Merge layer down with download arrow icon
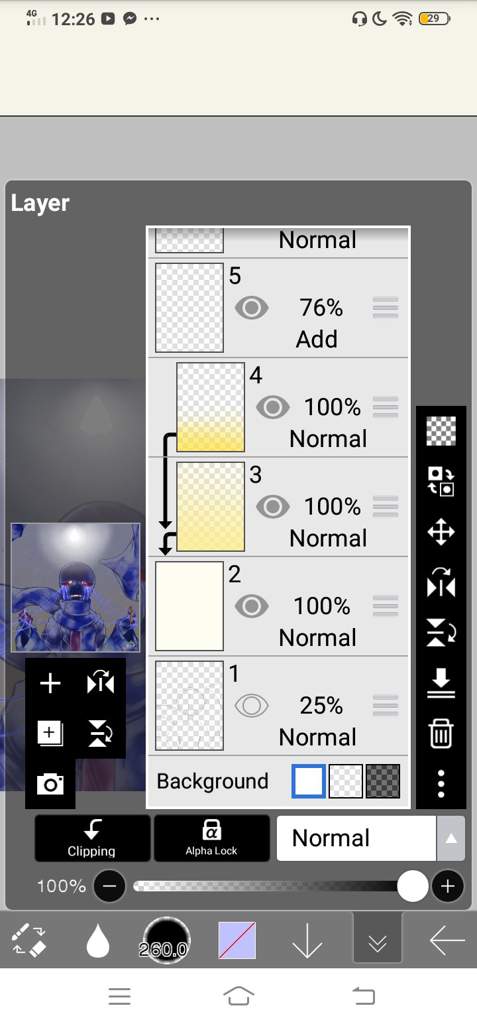This screenshot has height=1024, width=477. (x=441, y=684)
